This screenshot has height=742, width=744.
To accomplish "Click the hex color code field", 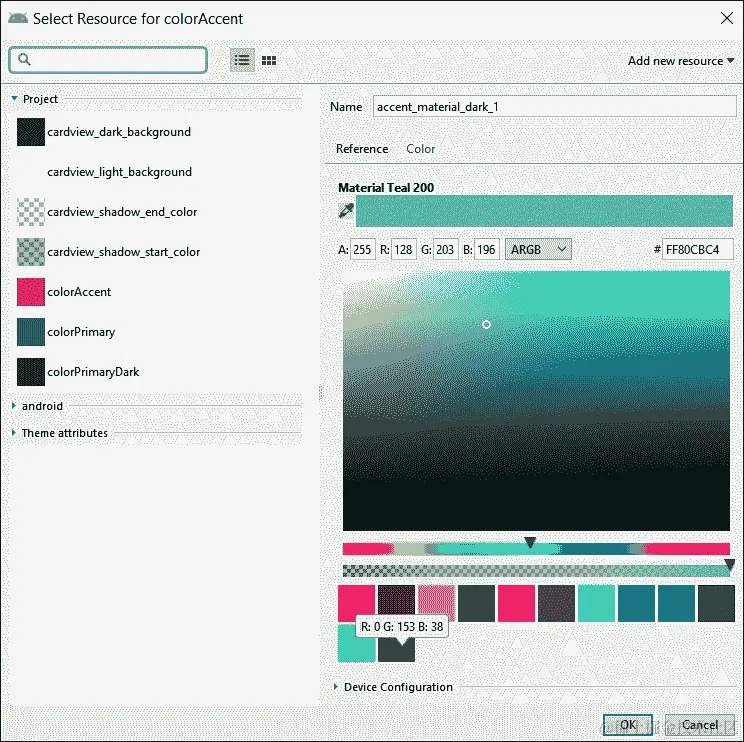I will click(698, 249).
